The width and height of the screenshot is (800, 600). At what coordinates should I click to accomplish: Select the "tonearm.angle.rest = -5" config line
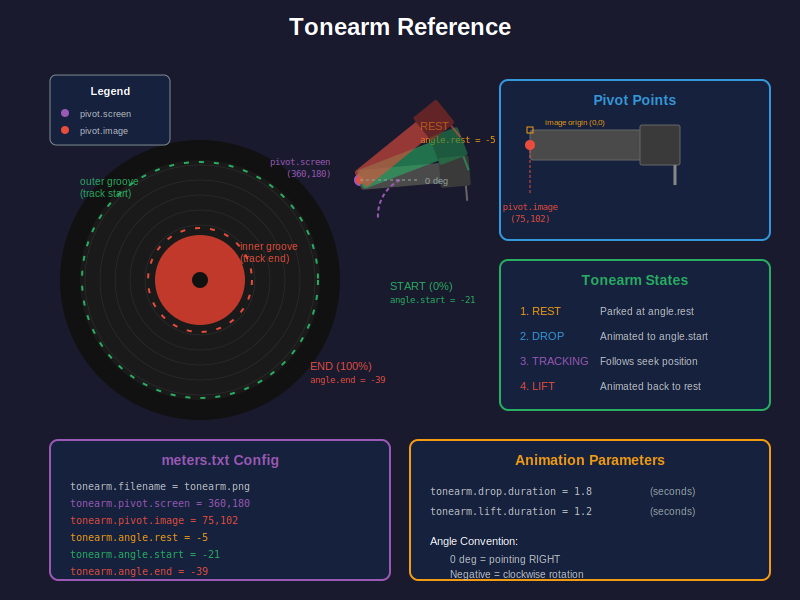[139, 537]
